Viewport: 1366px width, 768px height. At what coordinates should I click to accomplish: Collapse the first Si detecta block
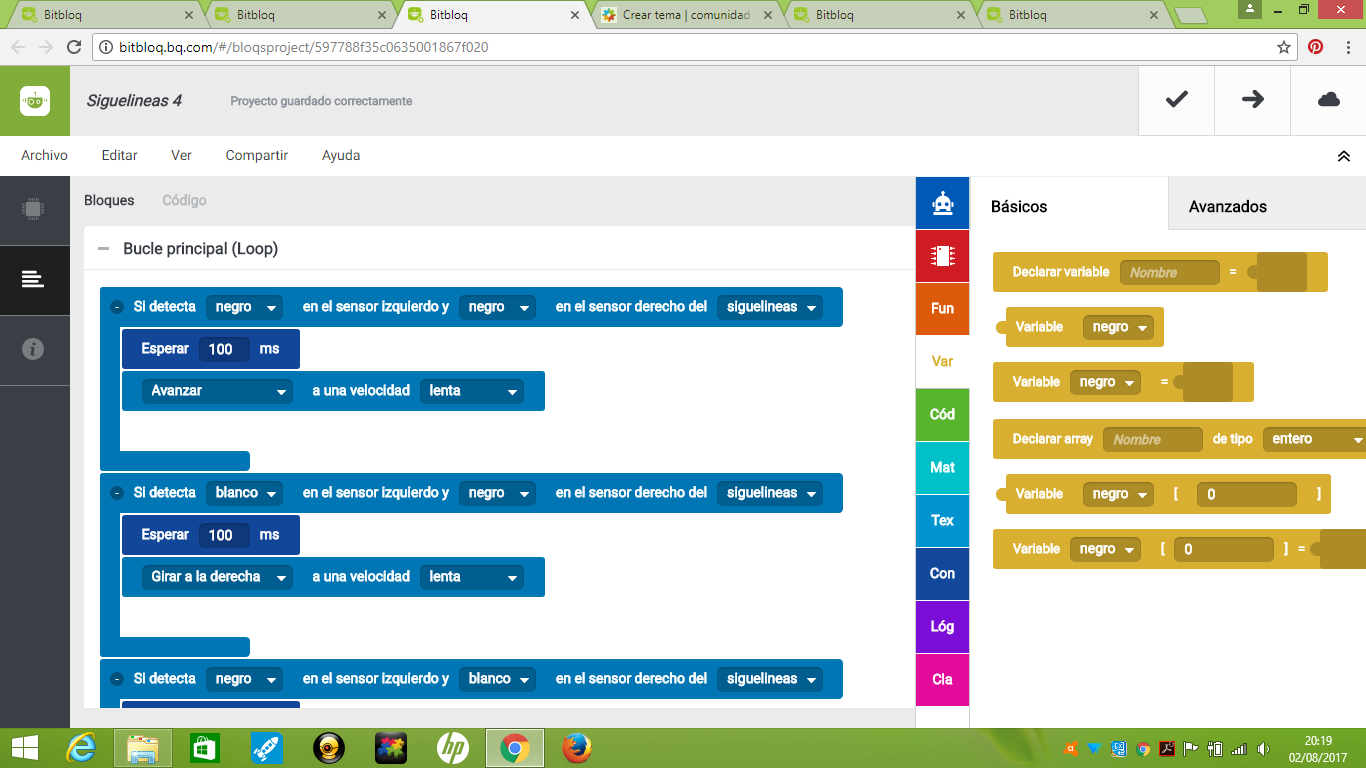click(x=117, y=307)
